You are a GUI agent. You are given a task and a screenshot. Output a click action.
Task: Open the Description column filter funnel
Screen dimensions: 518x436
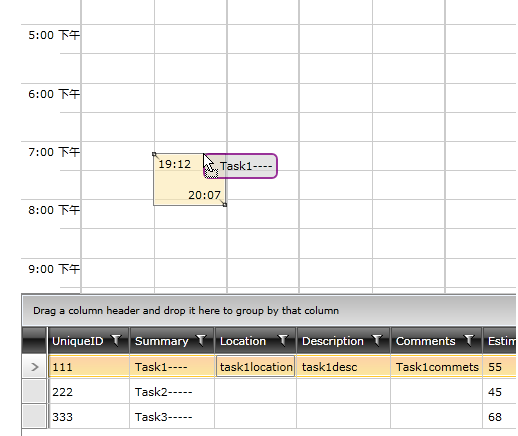pos(377,340)
